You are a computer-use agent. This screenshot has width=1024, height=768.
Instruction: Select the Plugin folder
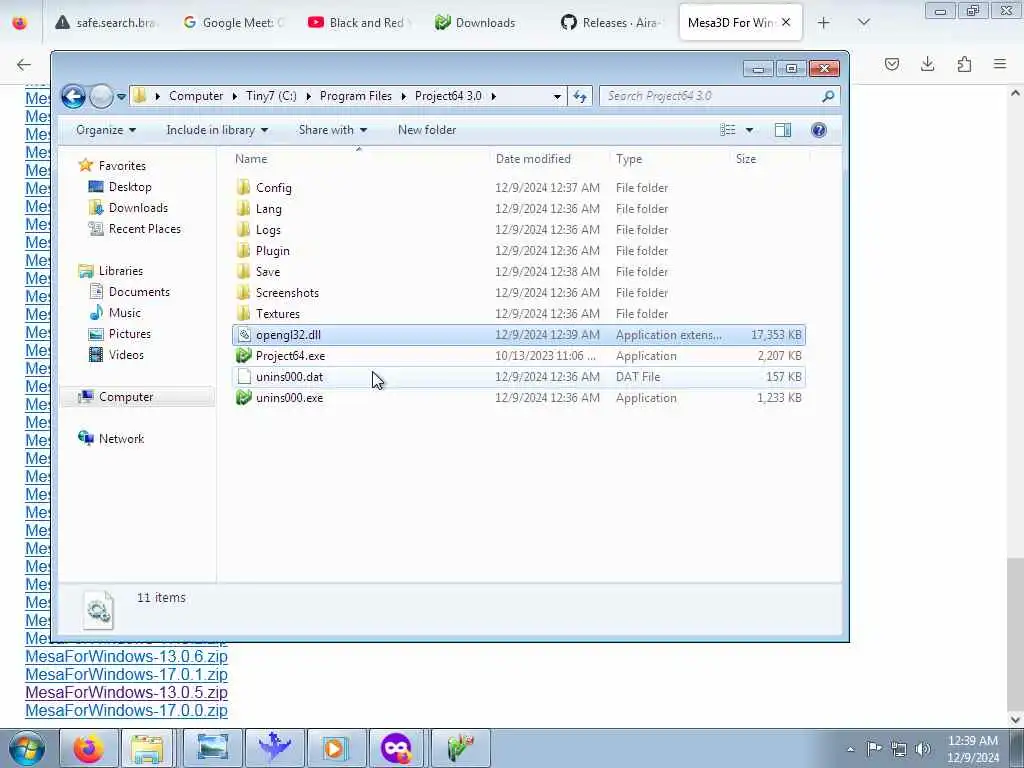(x=519, y=251)
